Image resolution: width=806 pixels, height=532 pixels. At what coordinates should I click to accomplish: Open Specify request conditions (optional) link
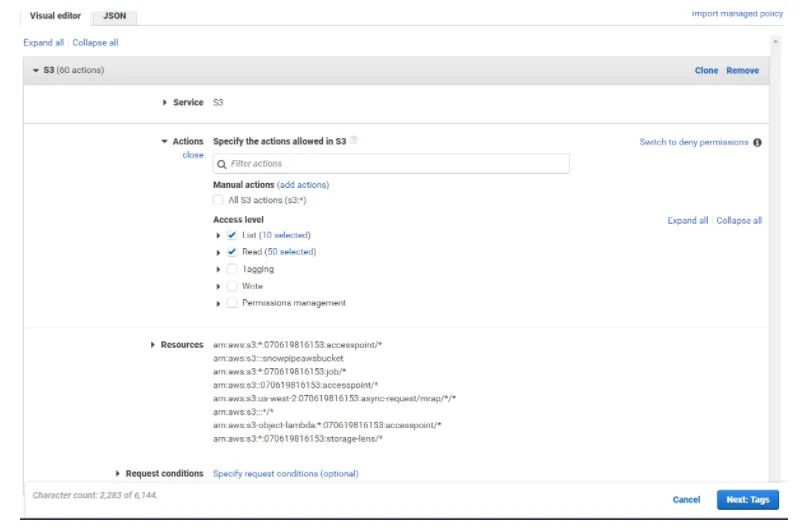pyautogui.click(x=286, y=473)
